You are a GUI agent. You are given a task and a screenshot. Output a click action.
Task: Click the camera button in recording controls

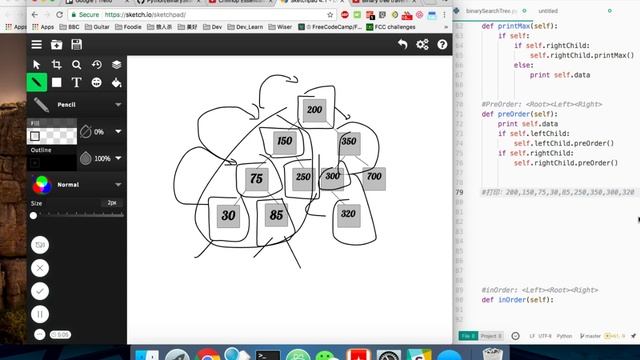point(40,245)
